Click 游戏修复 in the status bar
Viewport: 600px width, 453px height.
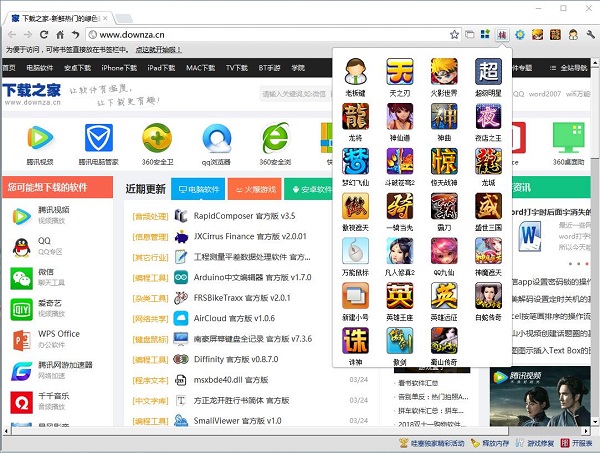(x=535, y=443)
